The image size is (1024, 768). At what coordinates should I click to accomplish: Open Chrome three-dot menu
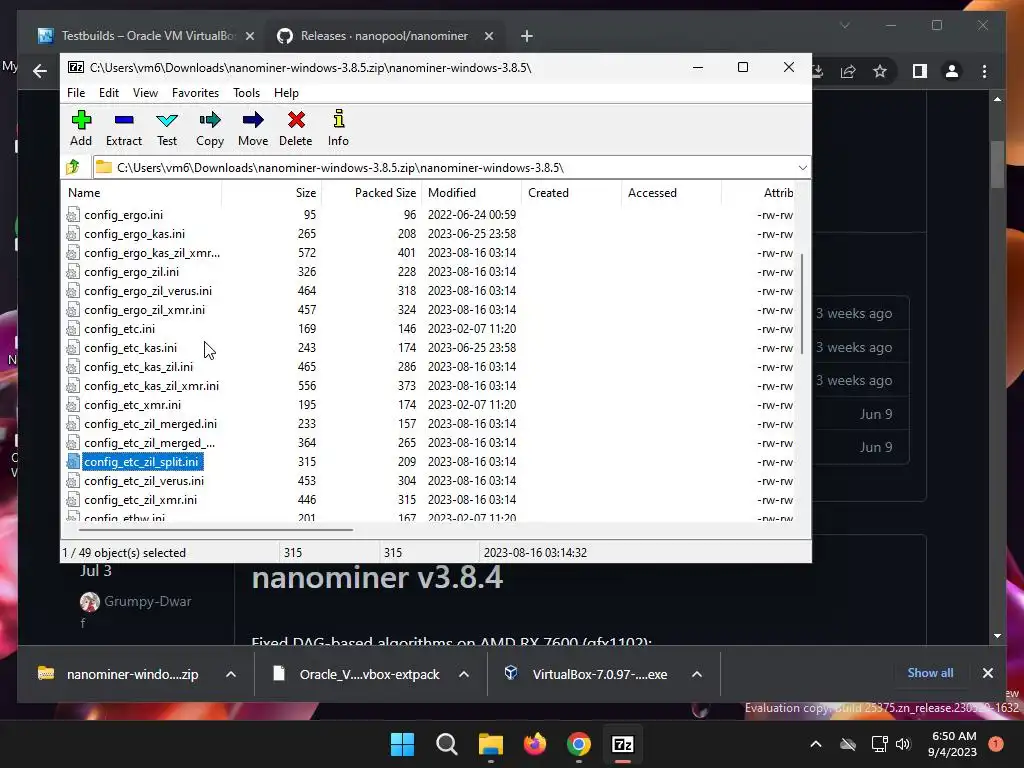coord(984,71)
